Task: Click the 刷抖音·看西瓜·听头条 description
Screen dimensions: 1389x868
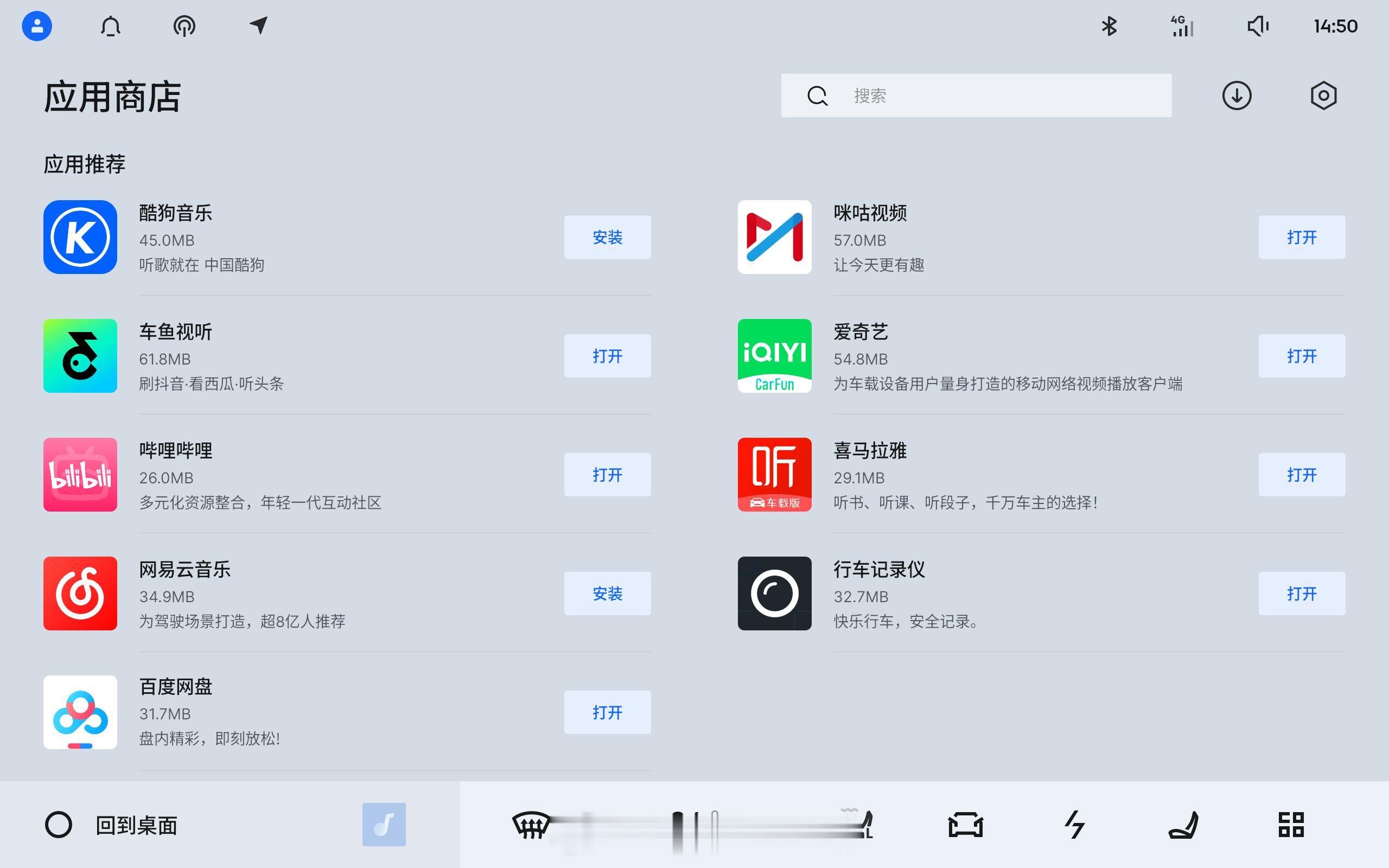Action: pyautogui.click(x=211, y=384)
